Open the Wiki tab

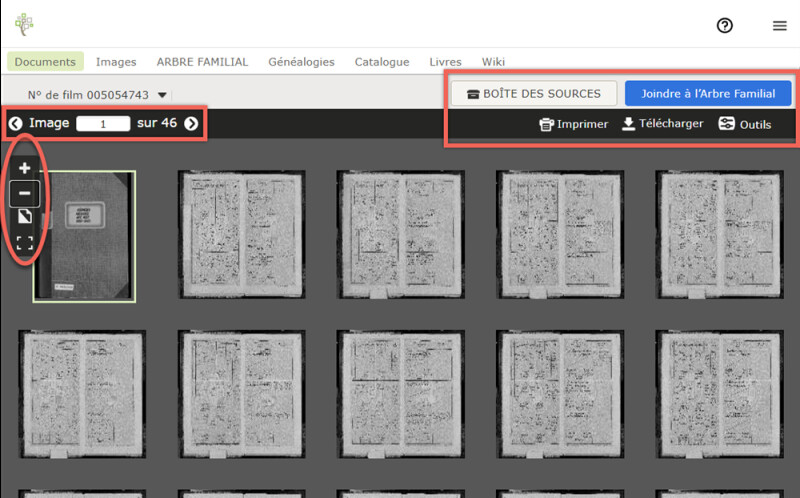(493, 62)
